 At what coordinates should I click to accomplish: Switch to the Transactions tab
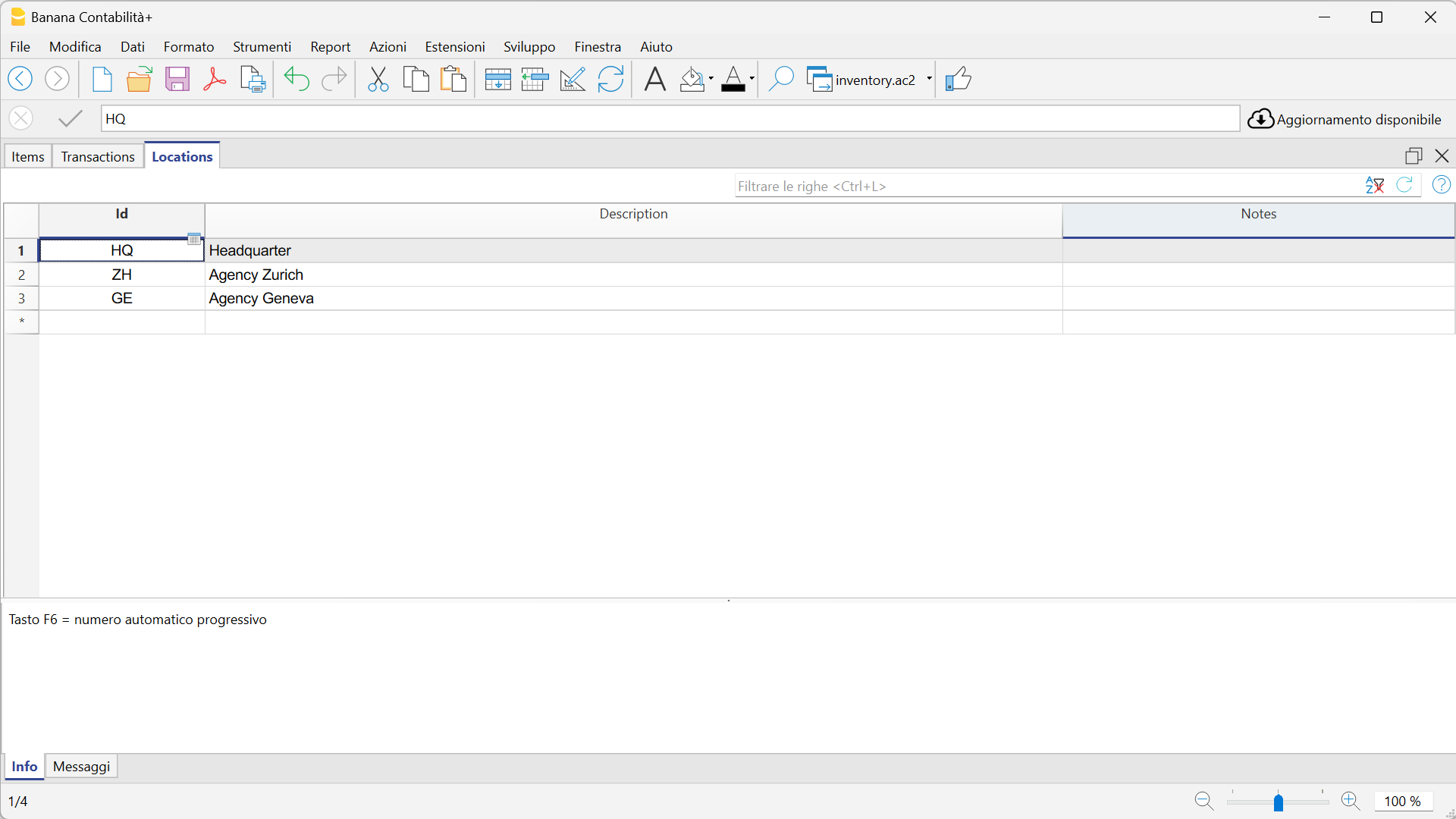point(98,156)
